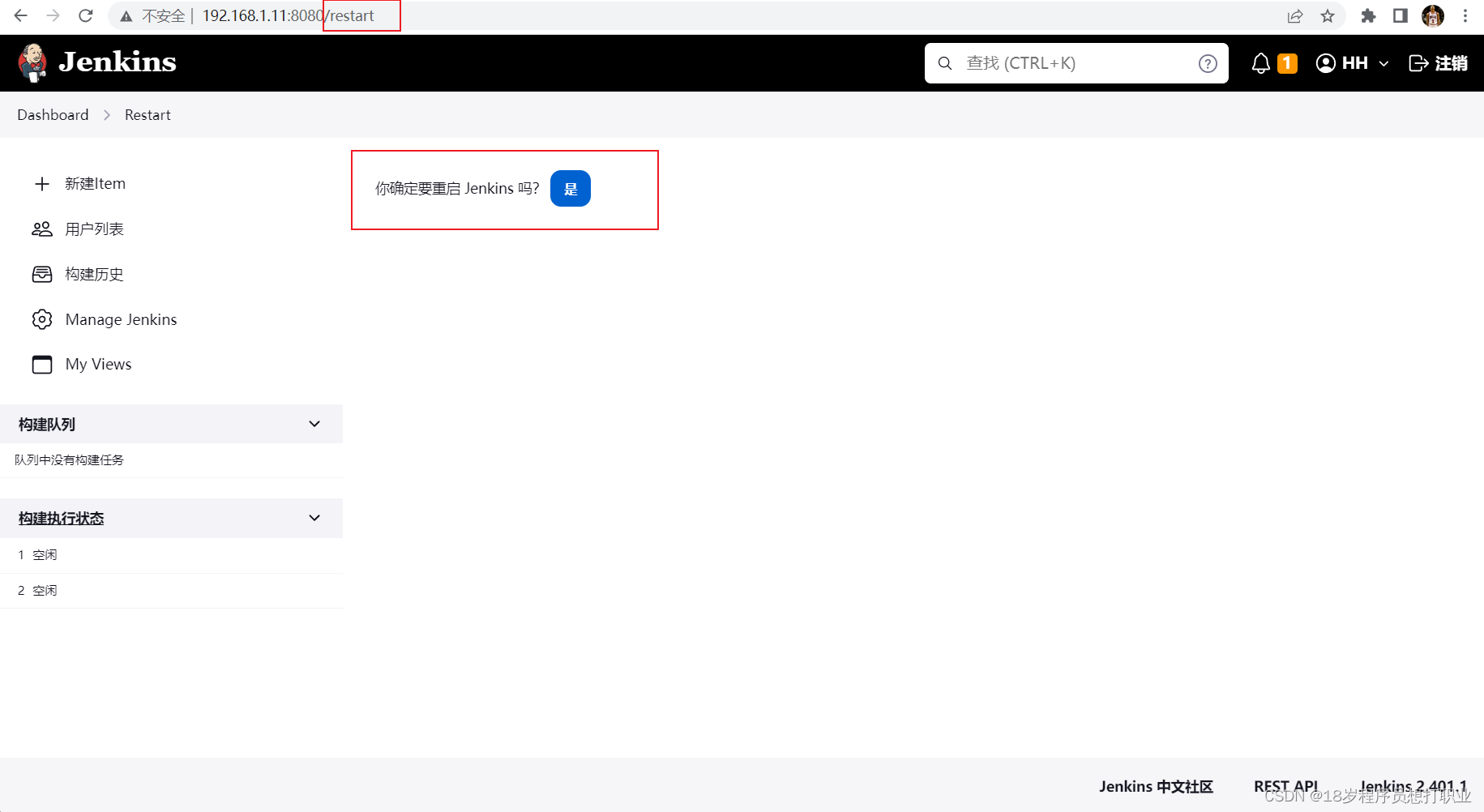The width and height of the screenshot is (1484, 812).
Task: Click the inbox icon for 构建历史
Action: tap(42, 275)
